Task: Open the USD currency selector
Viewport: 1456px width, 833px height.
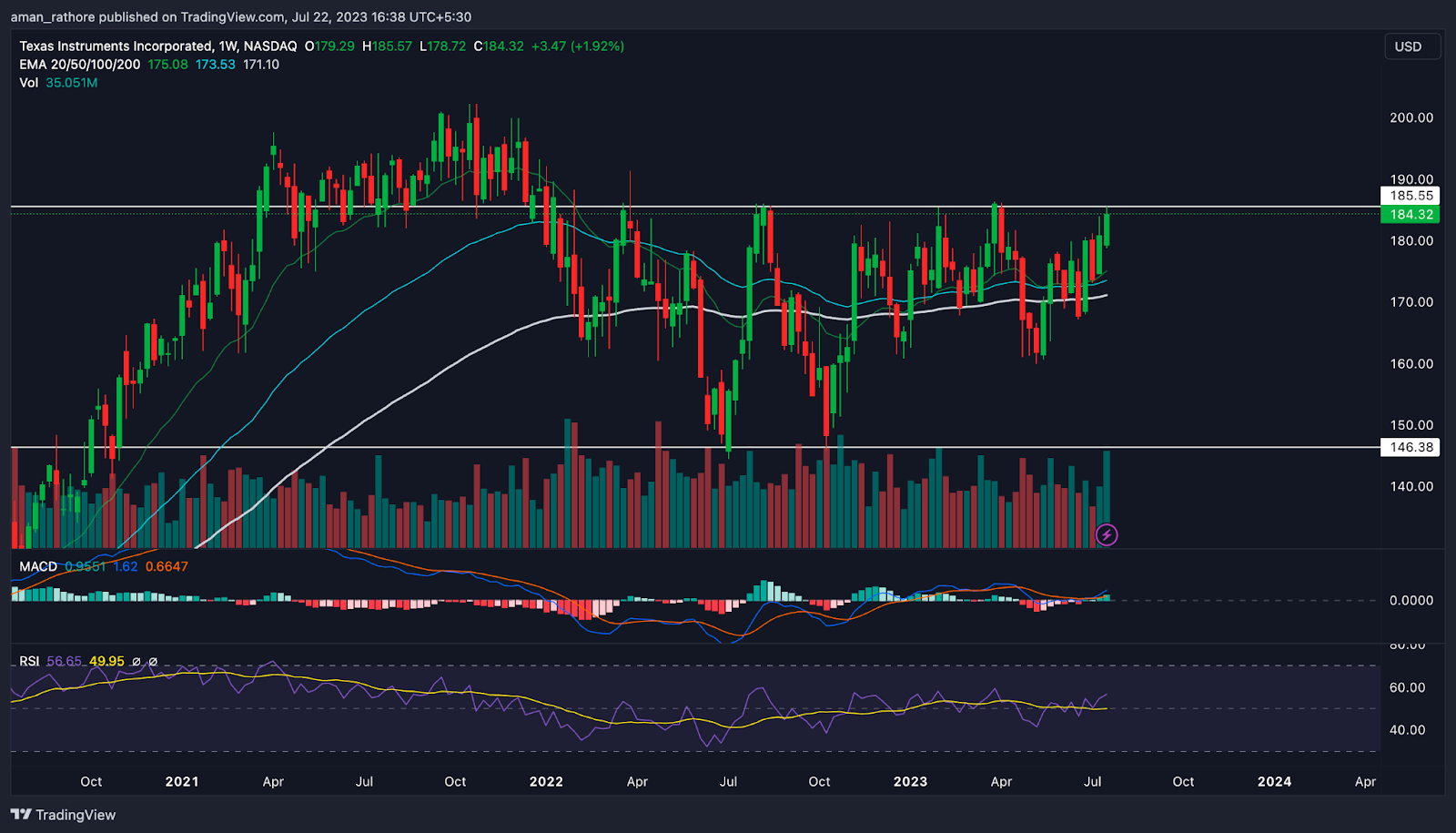Action: click(1411, 46)
